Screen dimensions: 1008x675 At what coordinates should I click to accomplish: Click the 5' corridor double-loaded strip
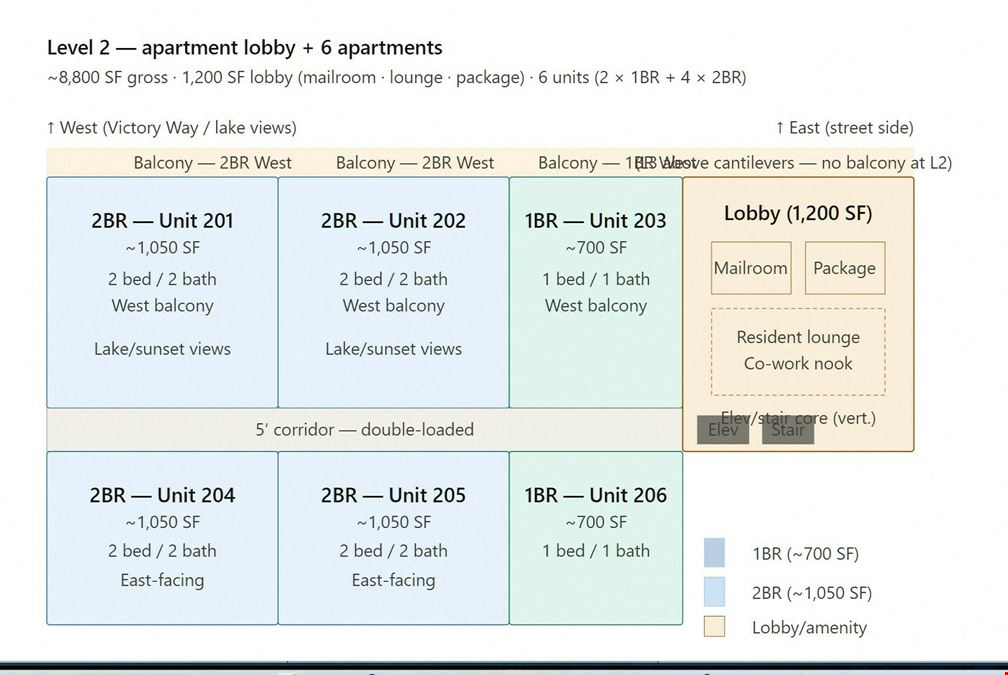[364, 429]
